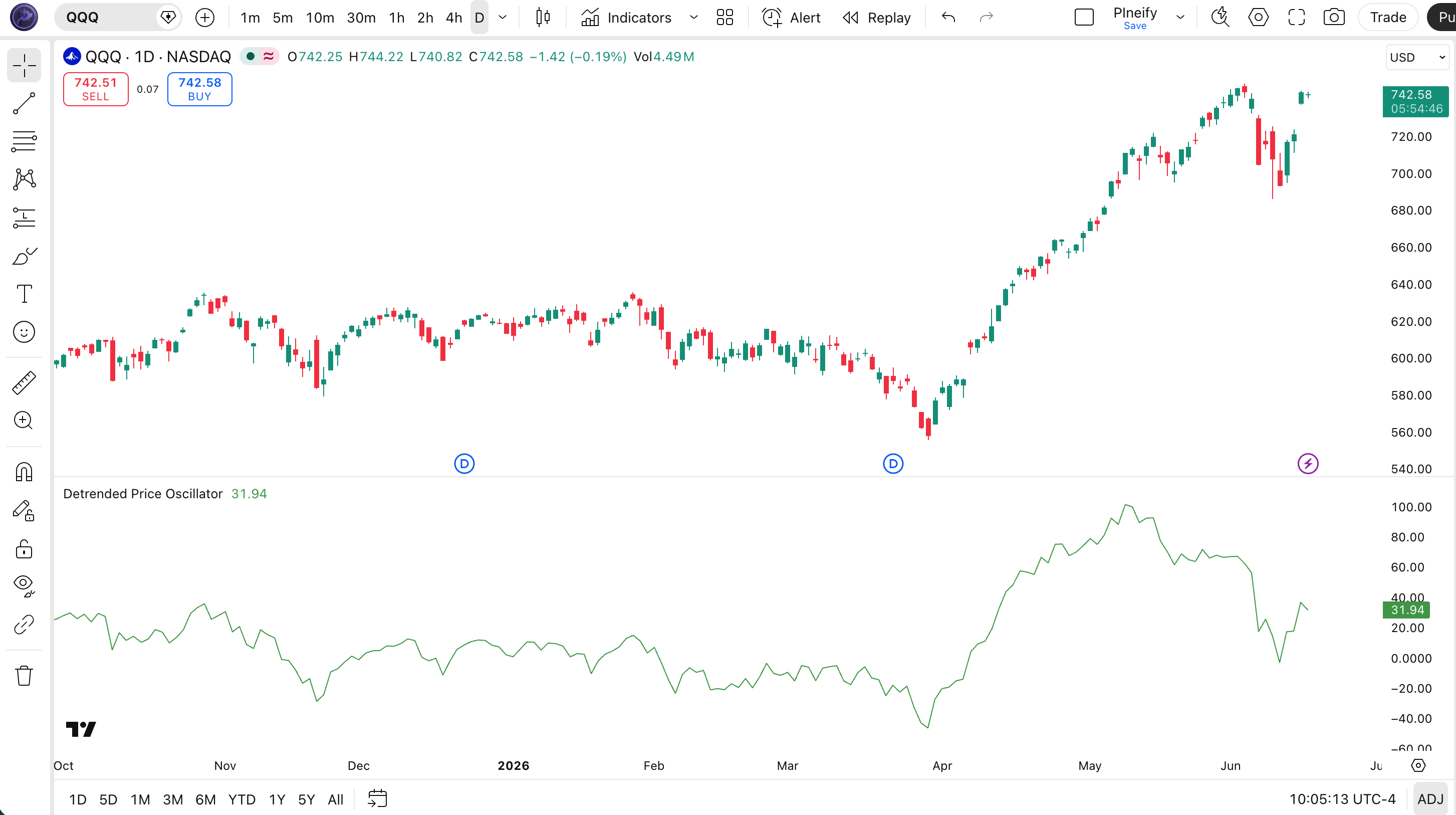Screen dimensions: 1456x815
Task: Open the chart settings hexagon icon
Action: 1258,18
